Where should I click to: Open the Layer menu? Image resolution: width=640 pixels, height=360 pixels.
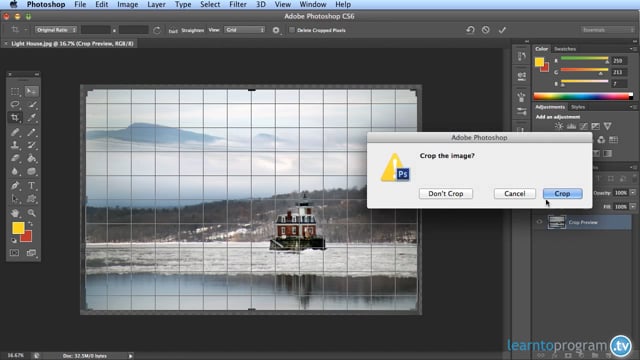[156, 4]
